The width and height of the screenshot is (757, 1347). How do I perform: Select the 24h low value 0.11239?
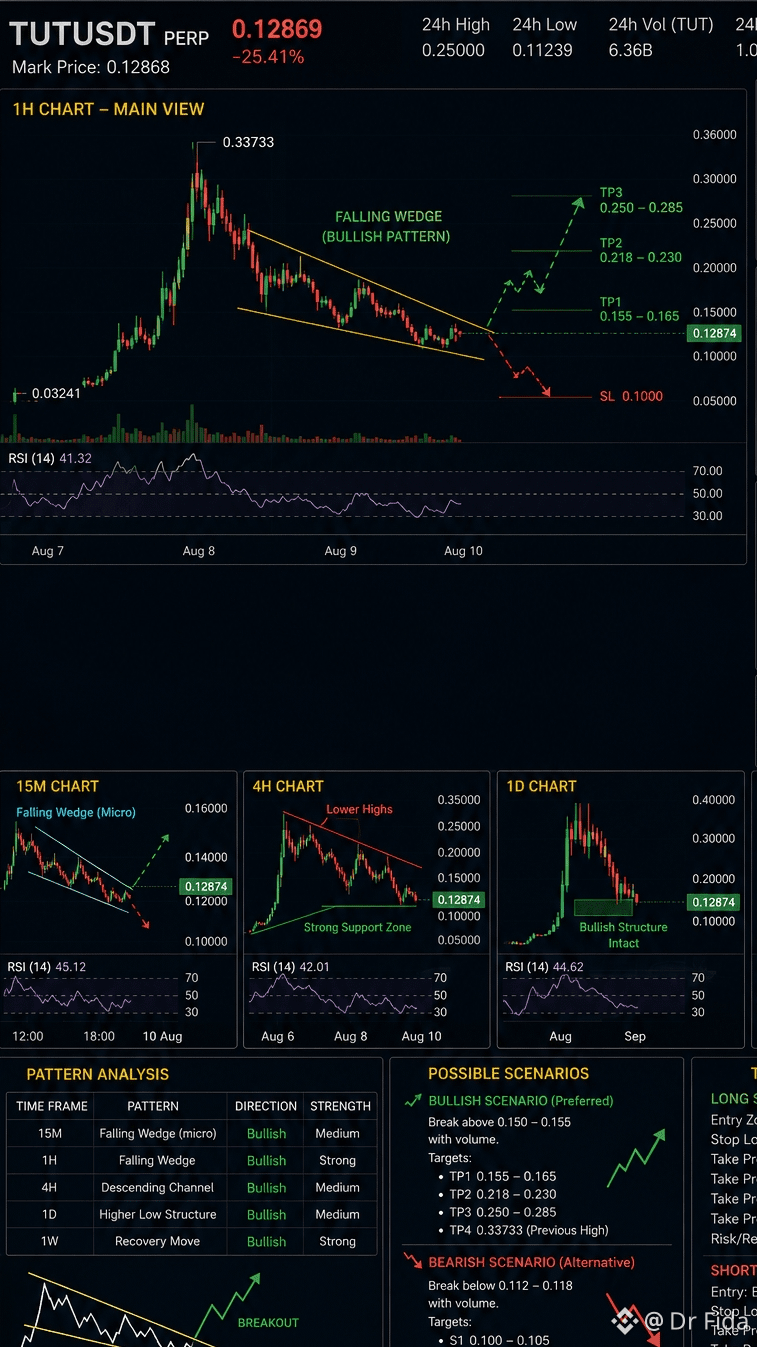545,49
